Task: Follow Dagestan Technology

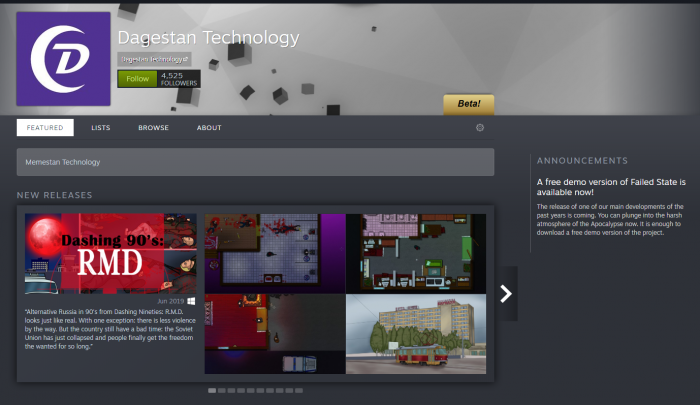Action: tap(137, 79)
